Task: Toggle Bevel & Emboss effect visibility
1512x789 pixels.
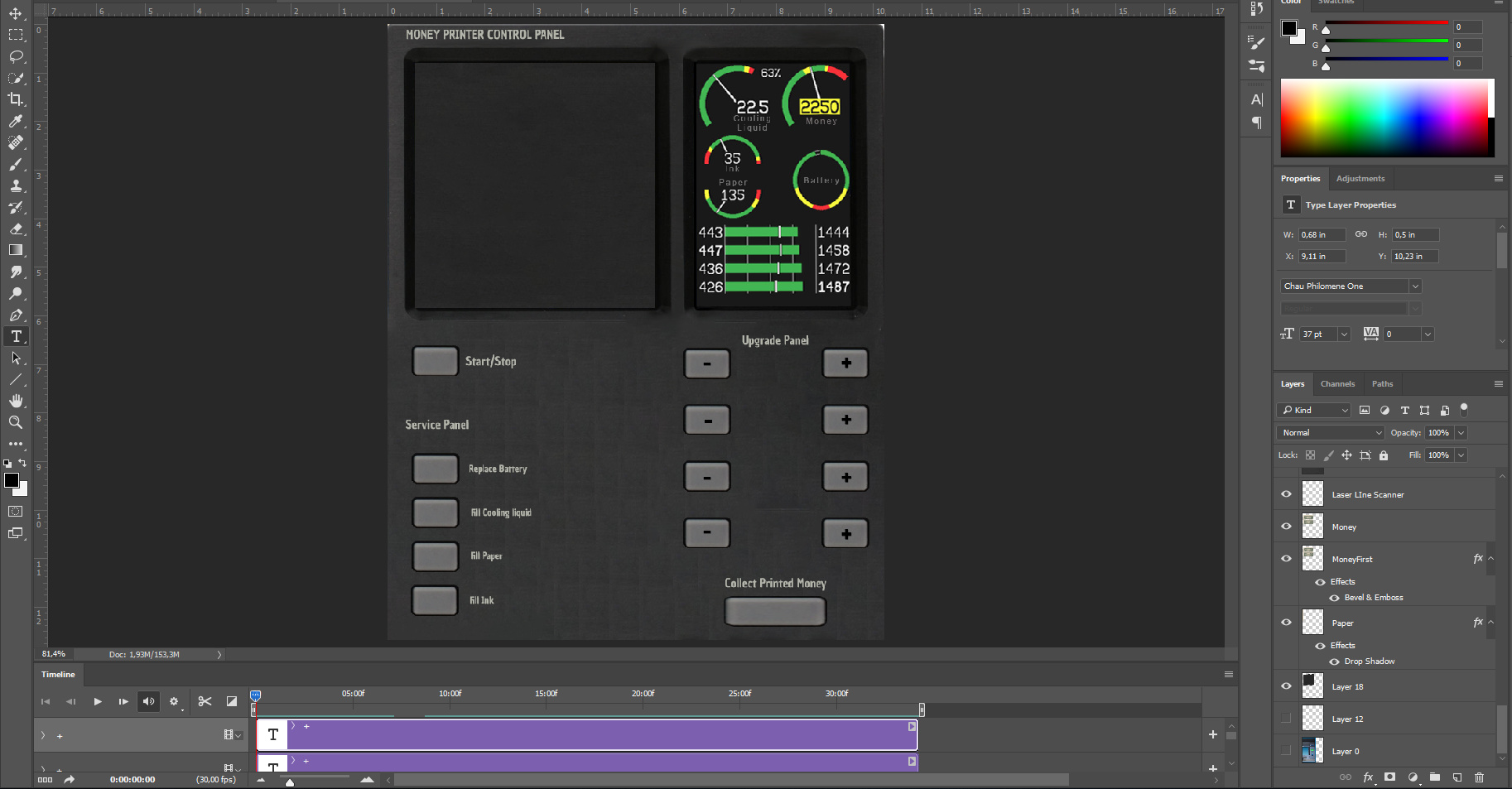Action: click(1334, 598)
